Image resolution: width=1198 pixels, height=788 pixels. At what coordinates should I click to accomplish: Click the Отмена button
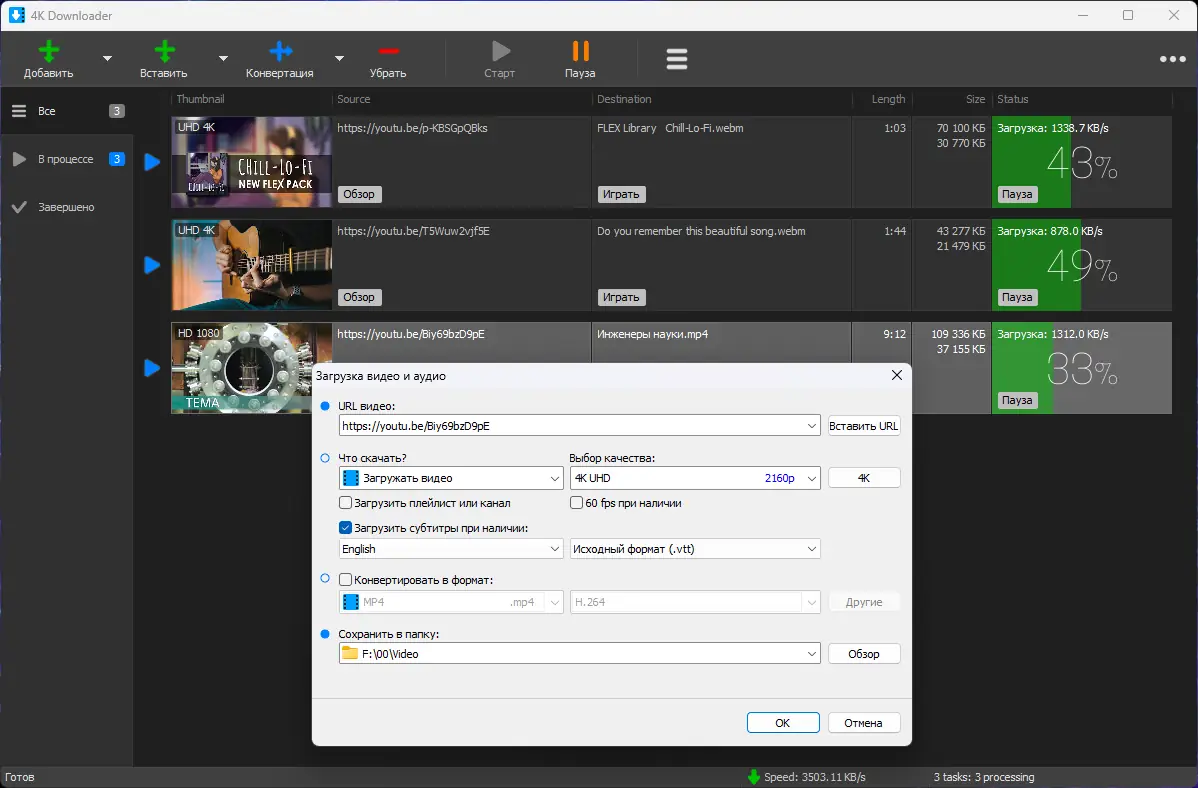[863, 723]
